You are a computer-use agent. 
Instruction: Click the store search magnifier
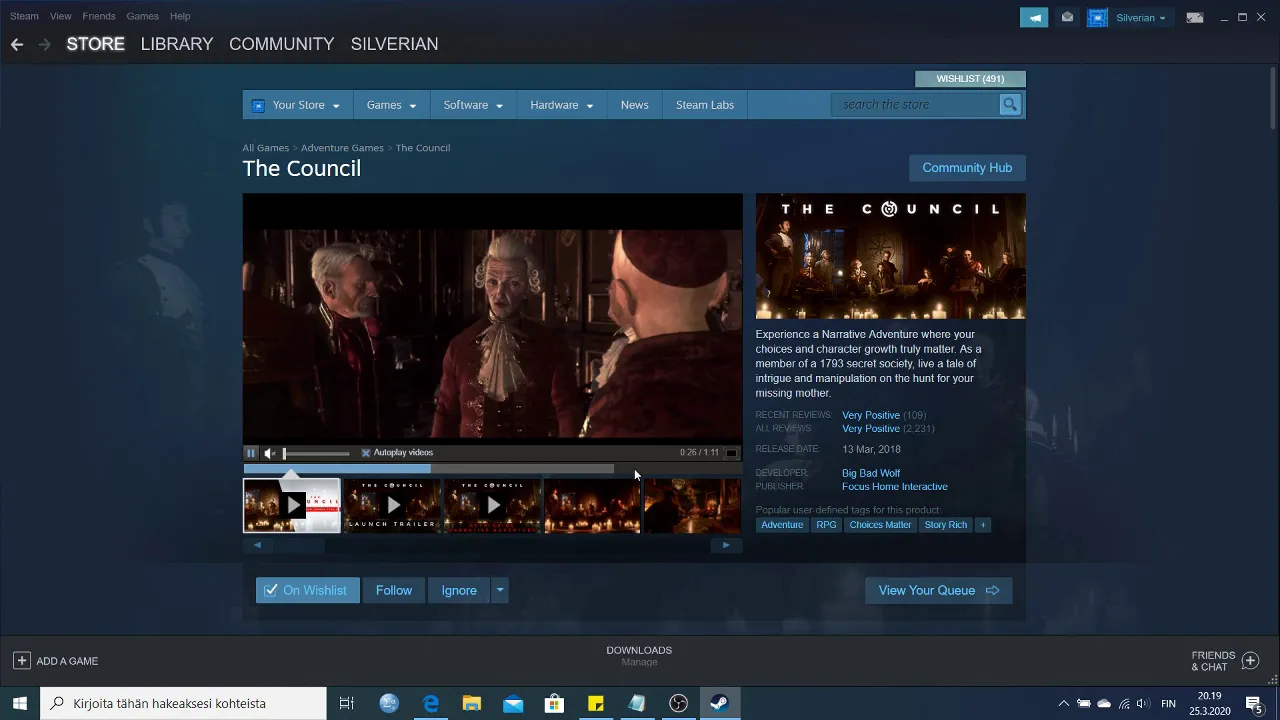tap(1010, 104)
